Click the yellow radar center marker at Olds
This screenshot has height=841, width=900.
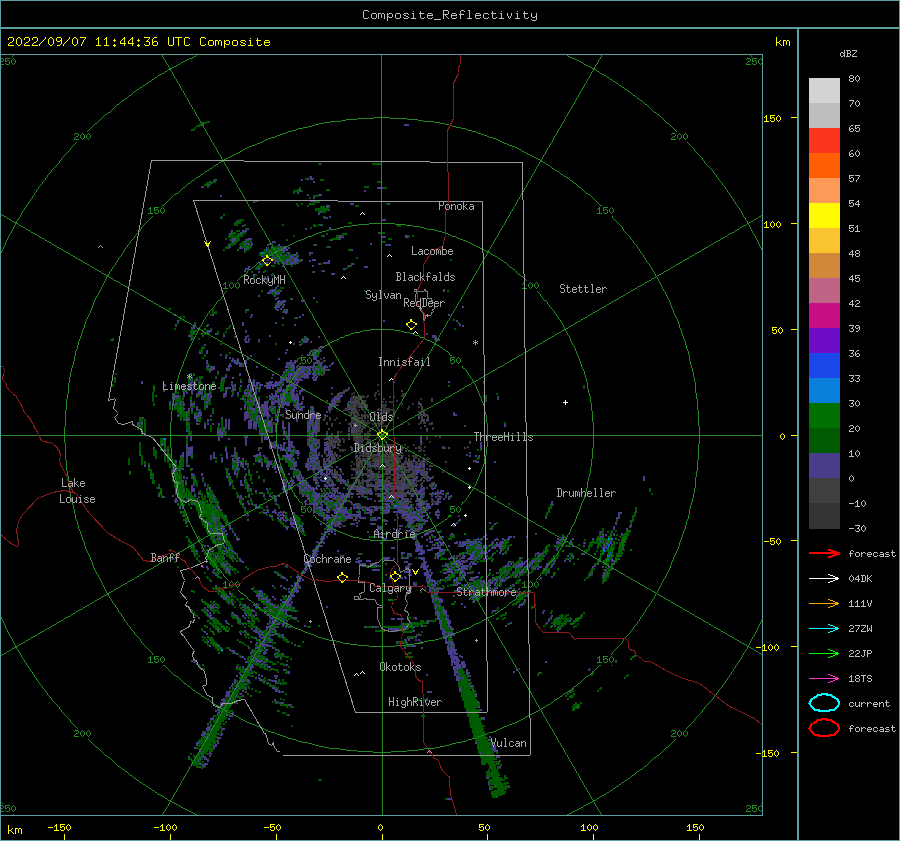[x=382, y=435]
